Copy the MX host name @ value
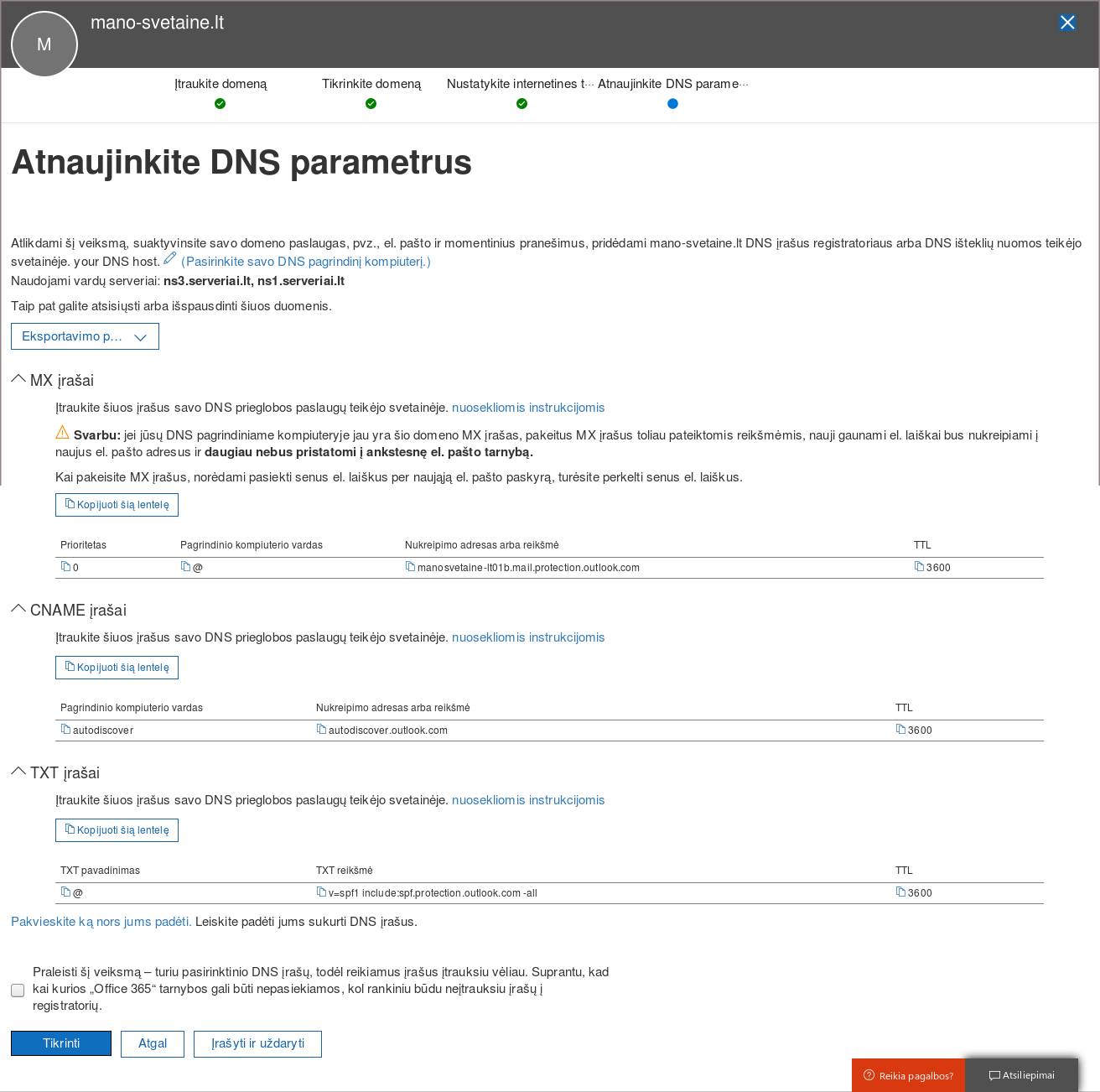The height and width of the screenshot is (1092, 1100). pyautogui.click(x=185, y=567)
